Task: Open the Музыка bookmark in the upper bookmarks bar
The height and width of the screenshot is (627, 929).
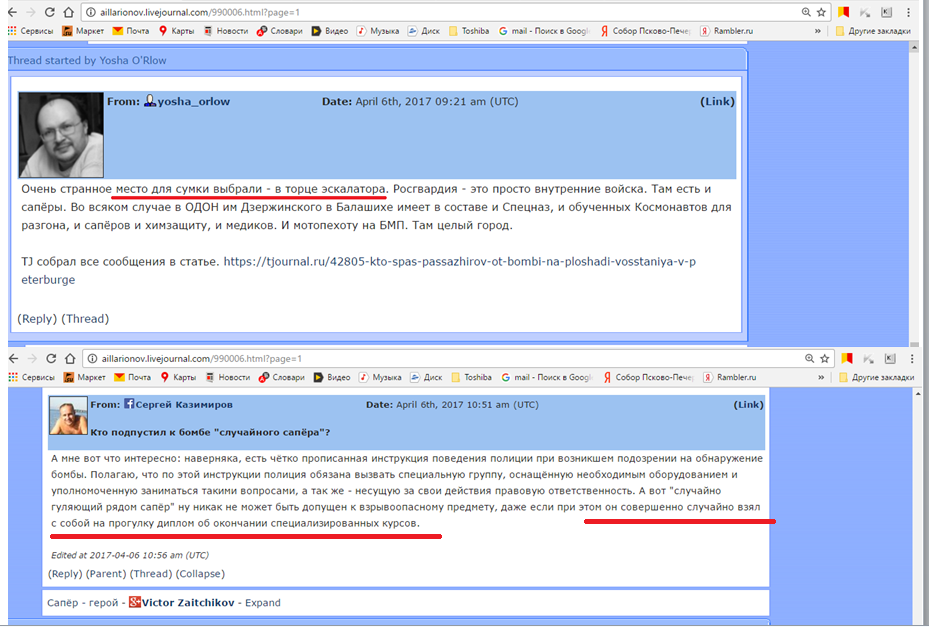Action: pos(378,31)
